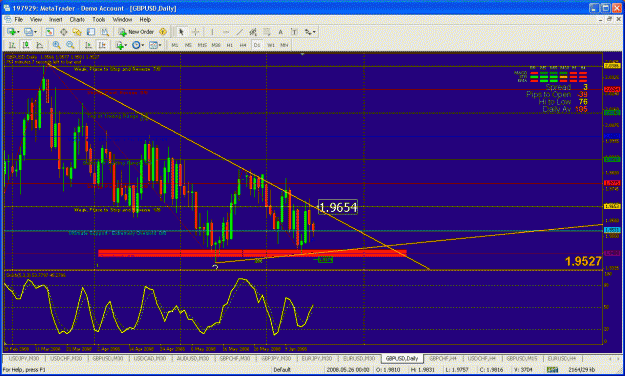Screen dimensions: 625x376
Task: Set timeframe with the M30 button
Action: pyautogui.click(x=216, y=45)
